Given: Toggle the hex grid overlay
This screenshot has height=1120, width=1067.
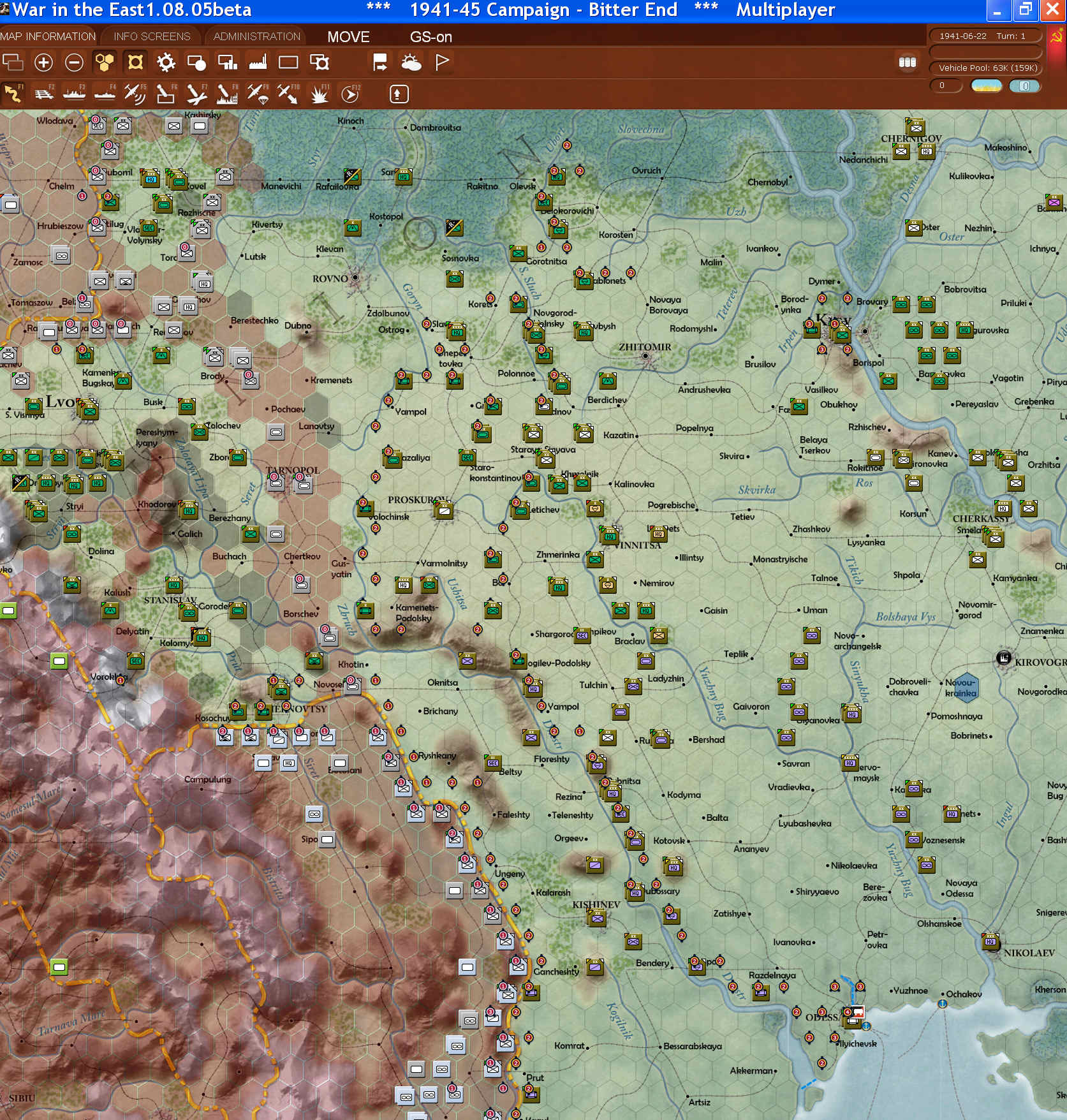Looking at the screenshot, I should (x=105, y=63).
